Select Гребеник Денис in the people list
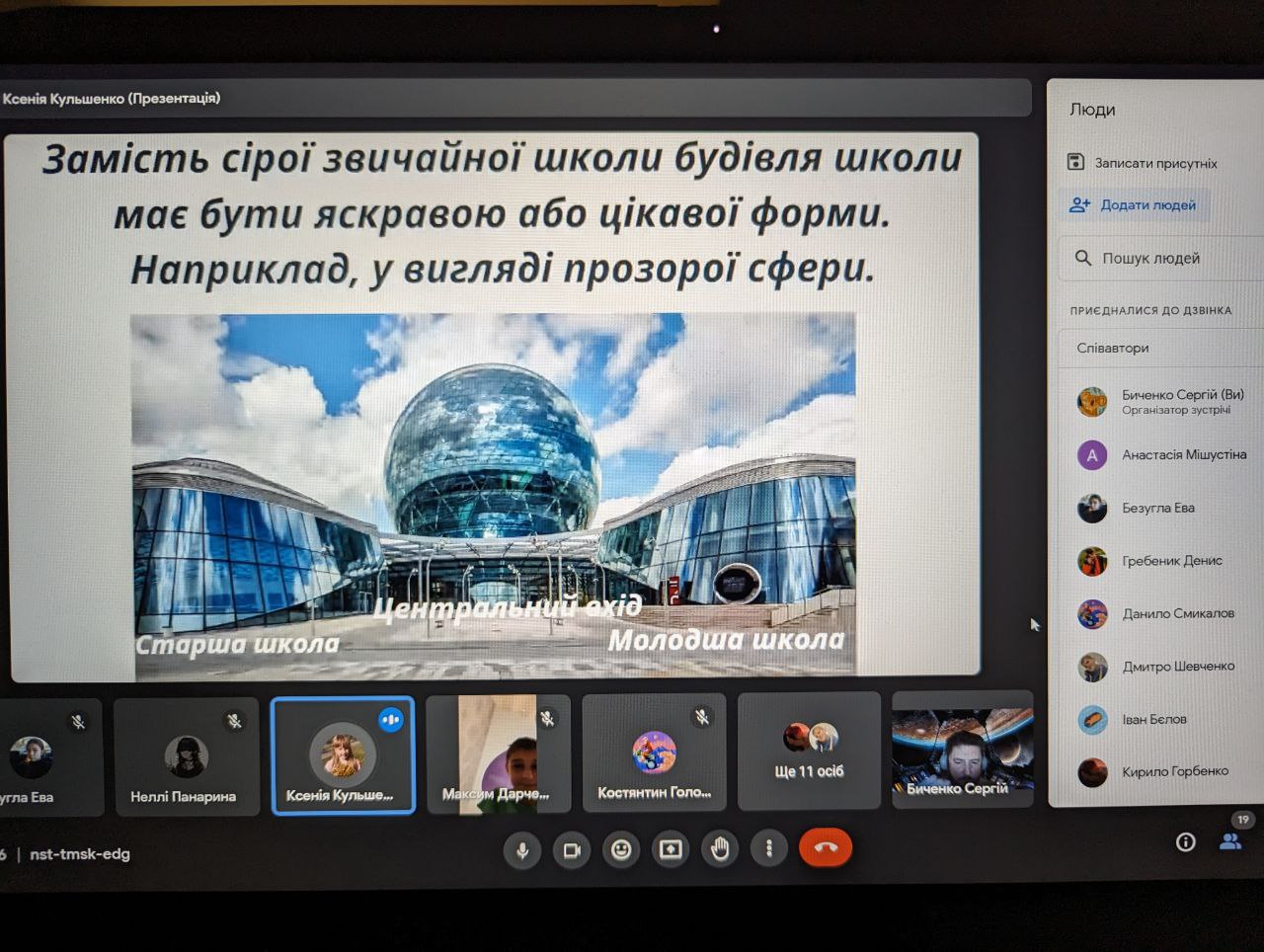Screen dimensions: 1264x952 [1171, 561]
